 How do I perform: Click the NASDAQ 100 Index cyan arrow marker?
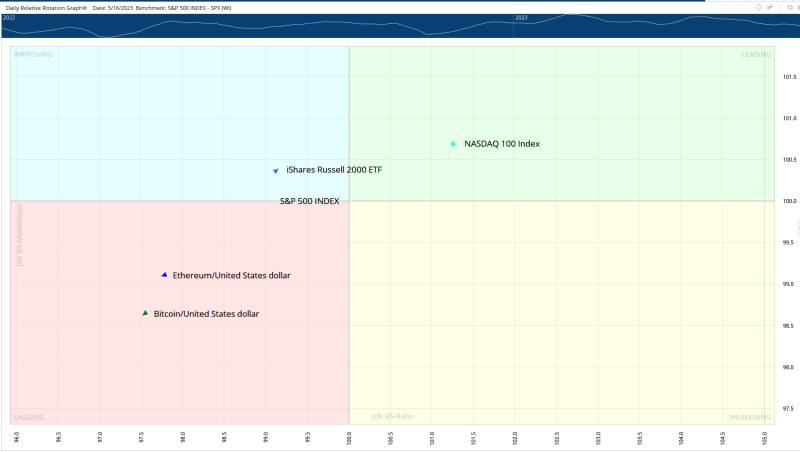453,144
